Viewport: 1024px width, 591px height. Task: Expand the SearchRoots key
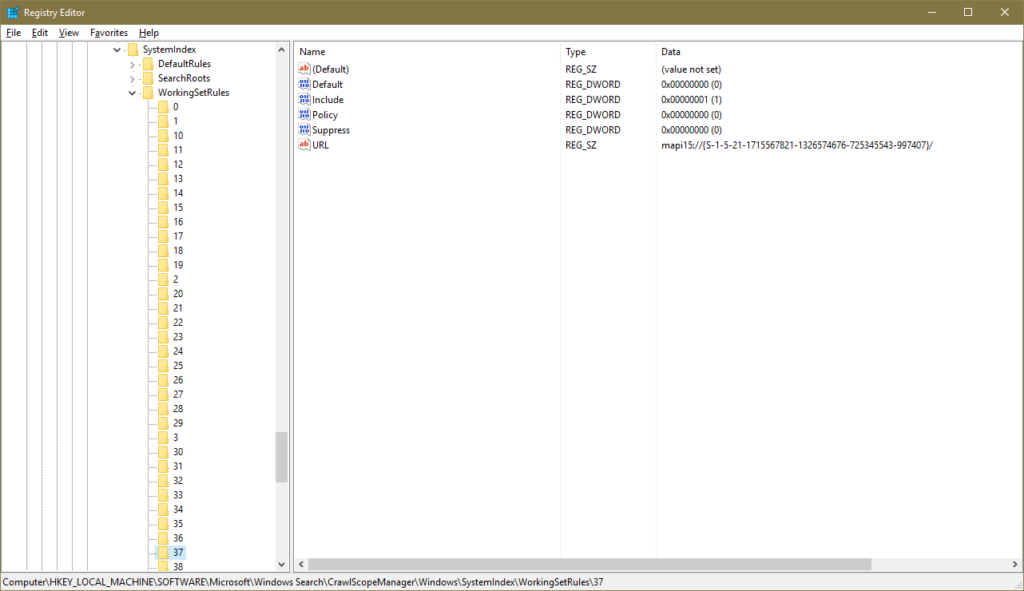click(x=131, y=78)
